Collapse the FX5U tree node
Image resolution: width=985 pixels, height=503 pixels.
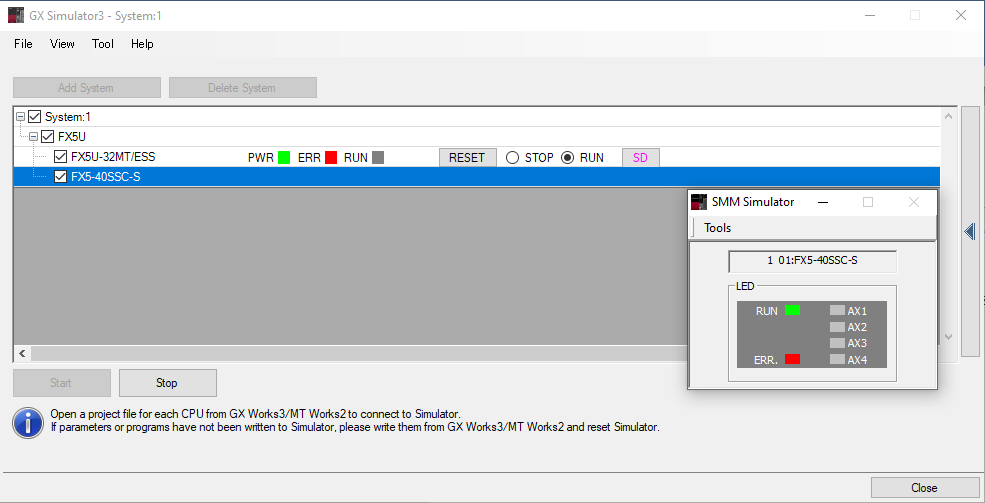click(x=34, y=137)
